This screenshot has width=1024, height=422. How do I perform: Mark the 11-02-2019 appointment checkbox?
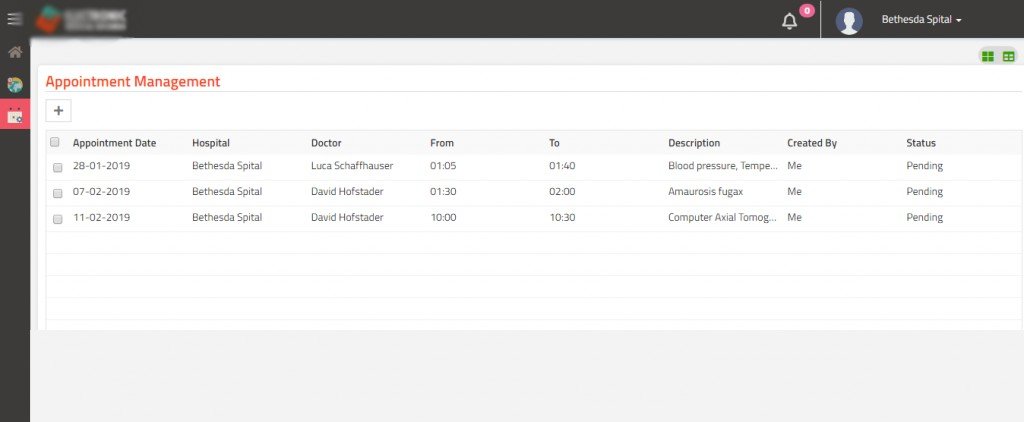pos(57,218)
